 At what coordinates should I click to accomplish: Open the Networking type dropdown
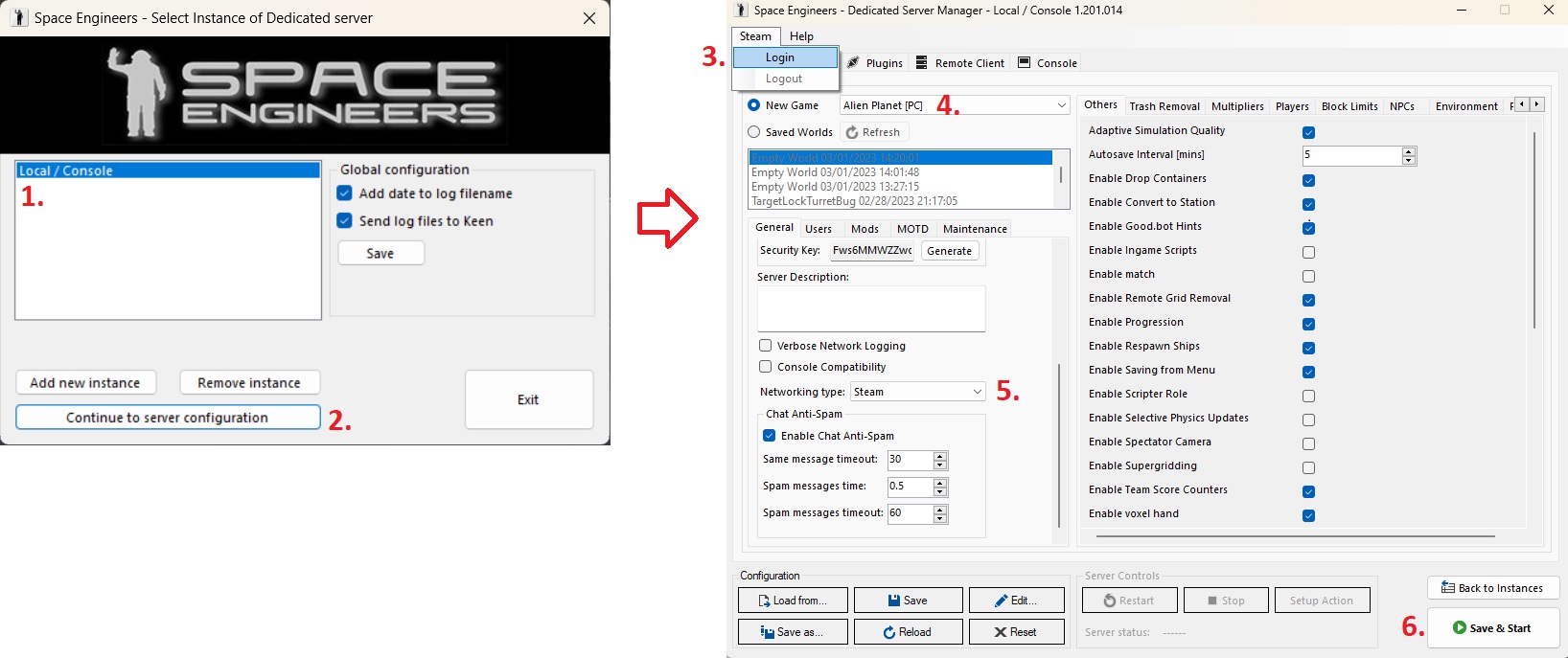pyautogui.click(x=977, y=392)
